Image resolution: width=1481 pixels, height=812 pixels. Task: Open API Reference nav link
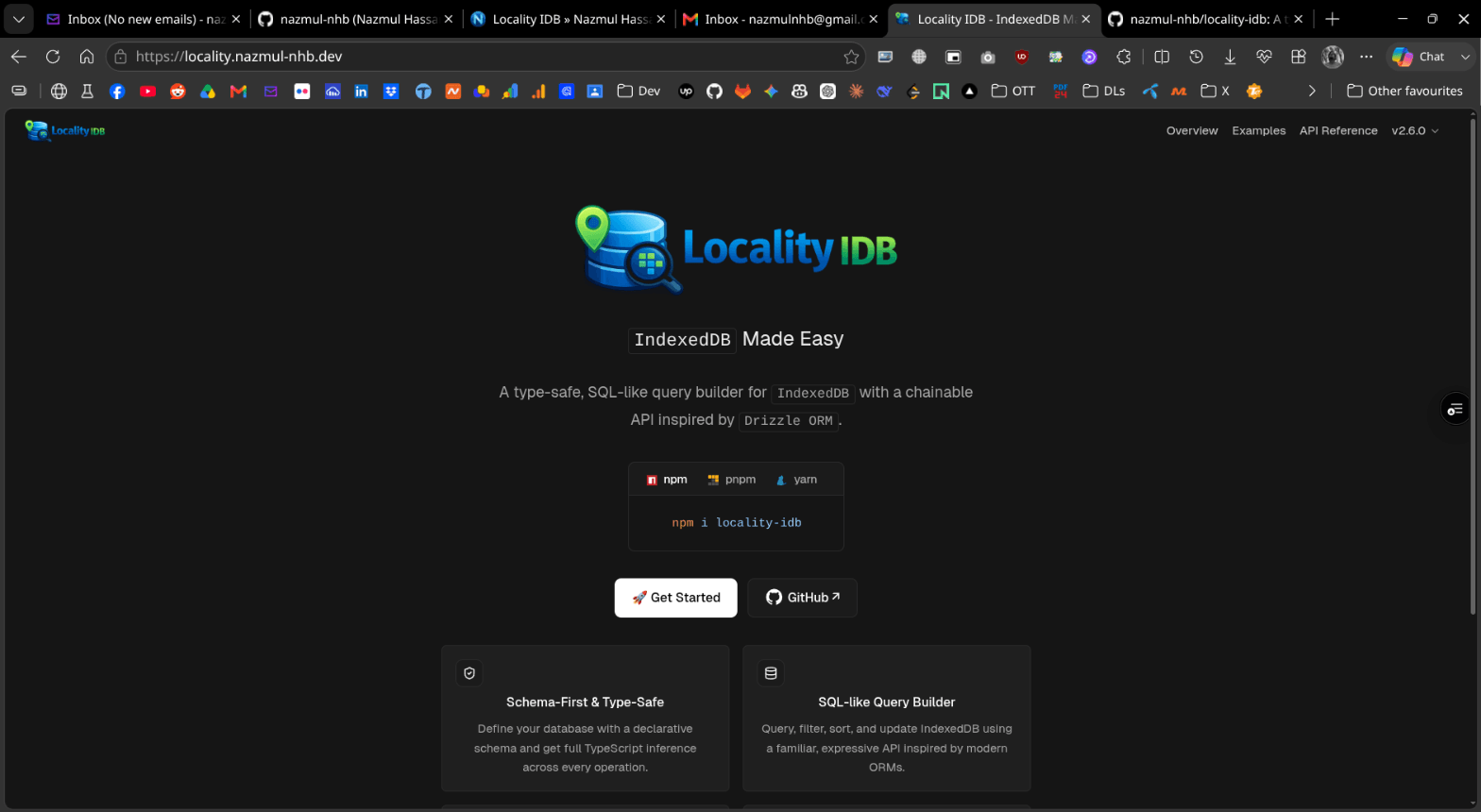1338,131
